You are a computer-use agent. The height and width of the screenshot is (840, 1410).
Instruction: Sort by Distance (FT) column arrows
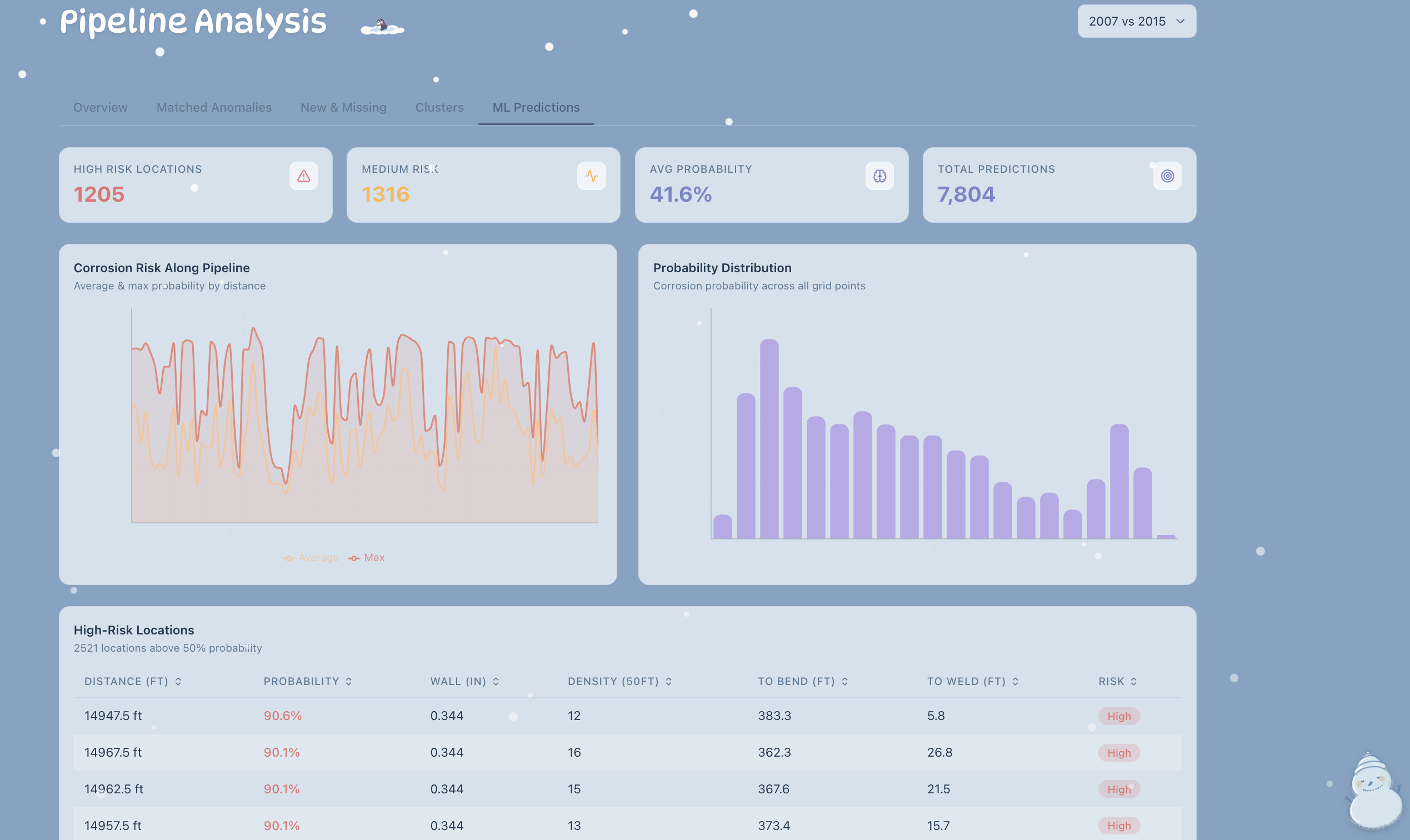[x=178, y=682]
